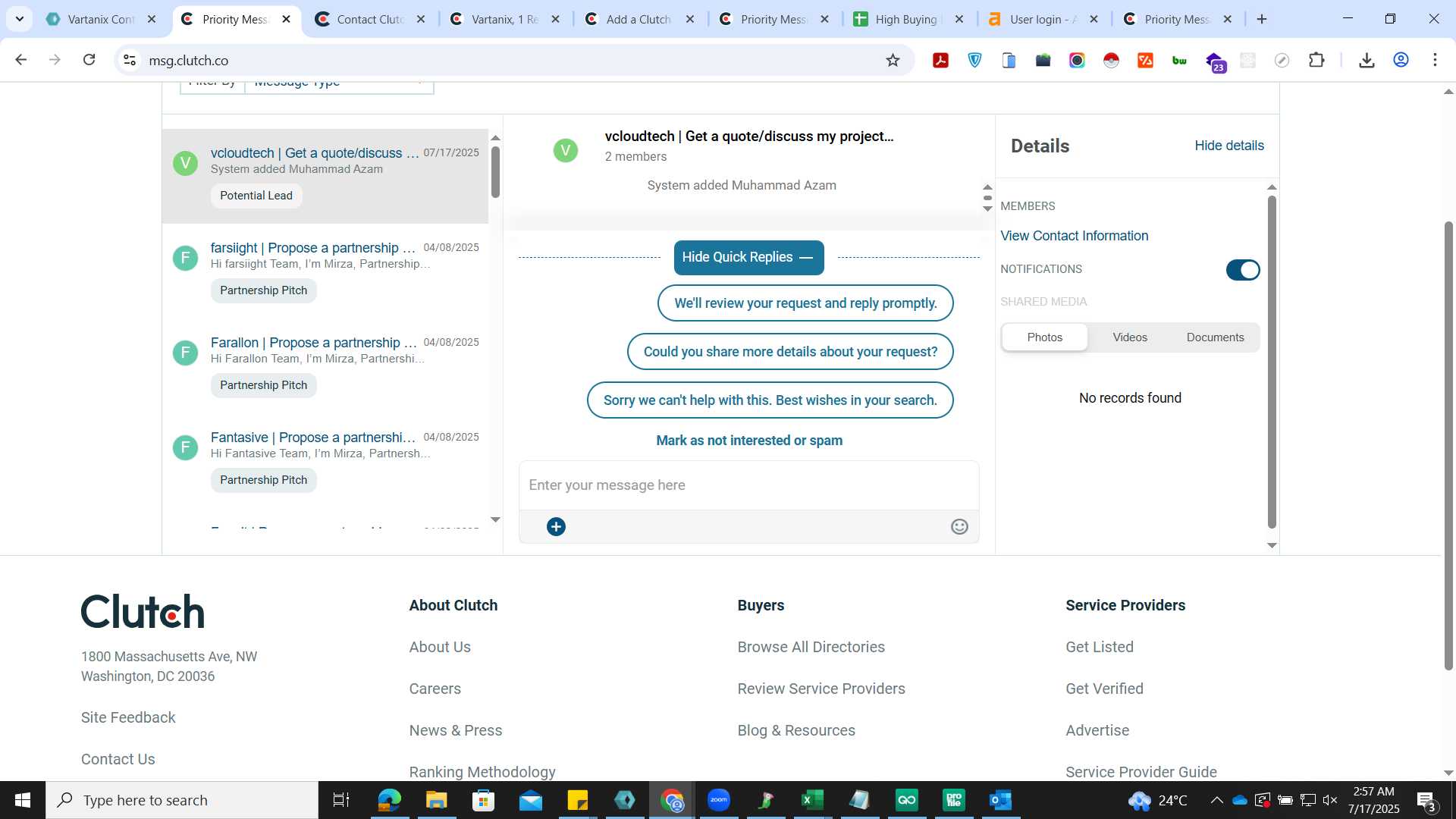Image resolution: width=1456 pixels, height=819 pixels.
Task: Reload the page with refresh icon
Action: point(89,60)
